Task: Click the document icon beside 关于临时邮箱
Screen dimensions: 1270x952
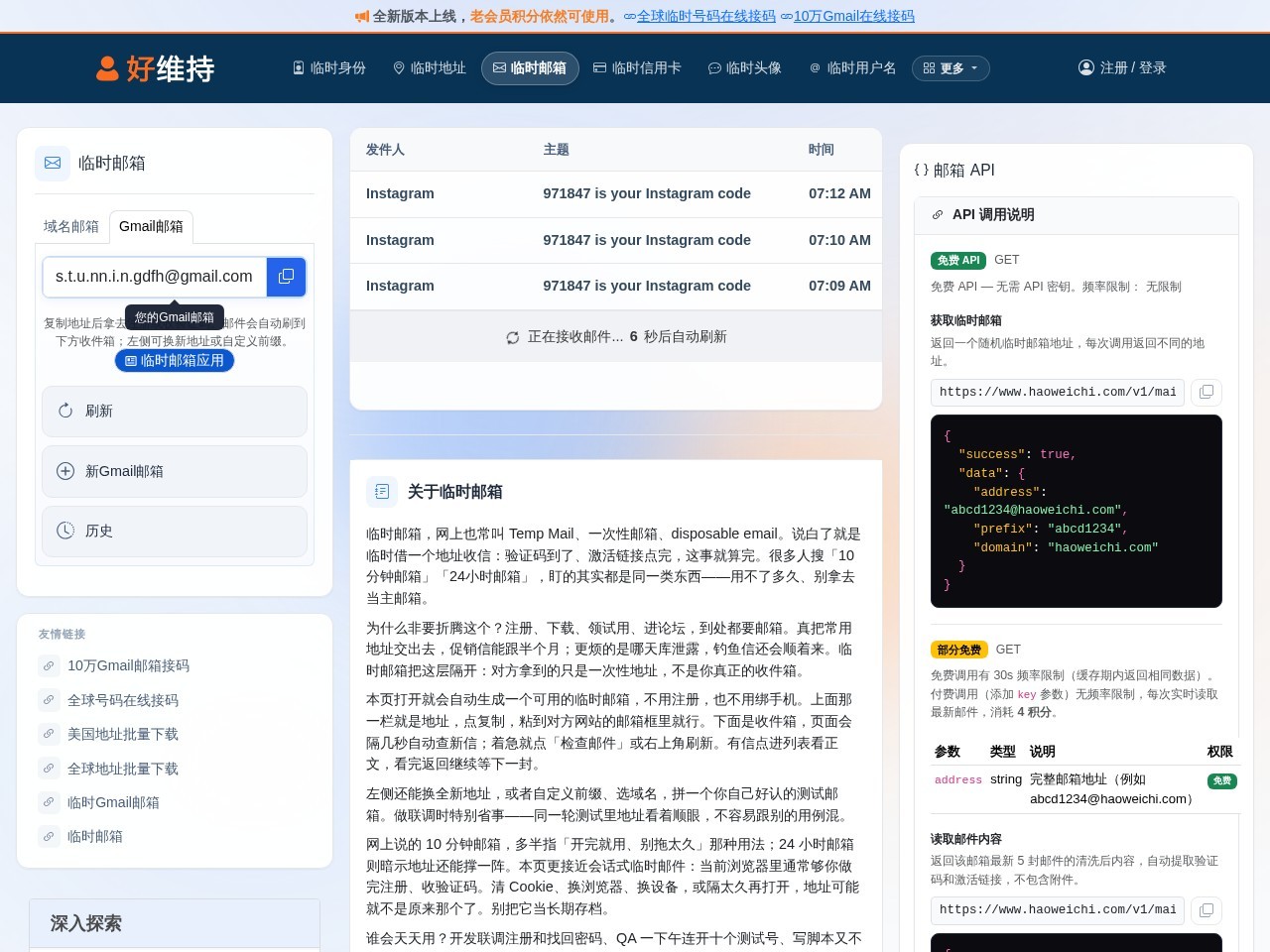Action: point(382,492)
